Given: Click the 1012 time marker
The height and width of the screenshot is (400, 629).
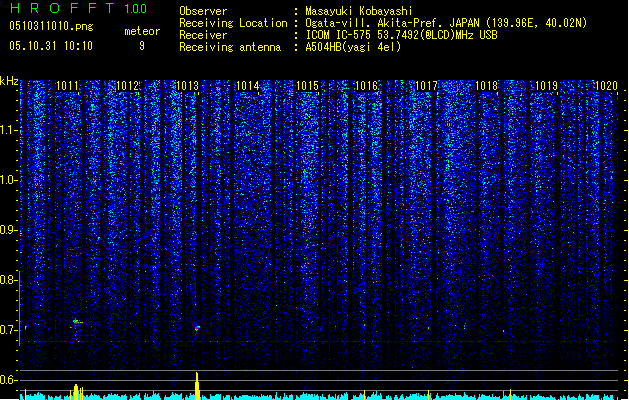Looking at the screenshot, I should tap(127, 86).
